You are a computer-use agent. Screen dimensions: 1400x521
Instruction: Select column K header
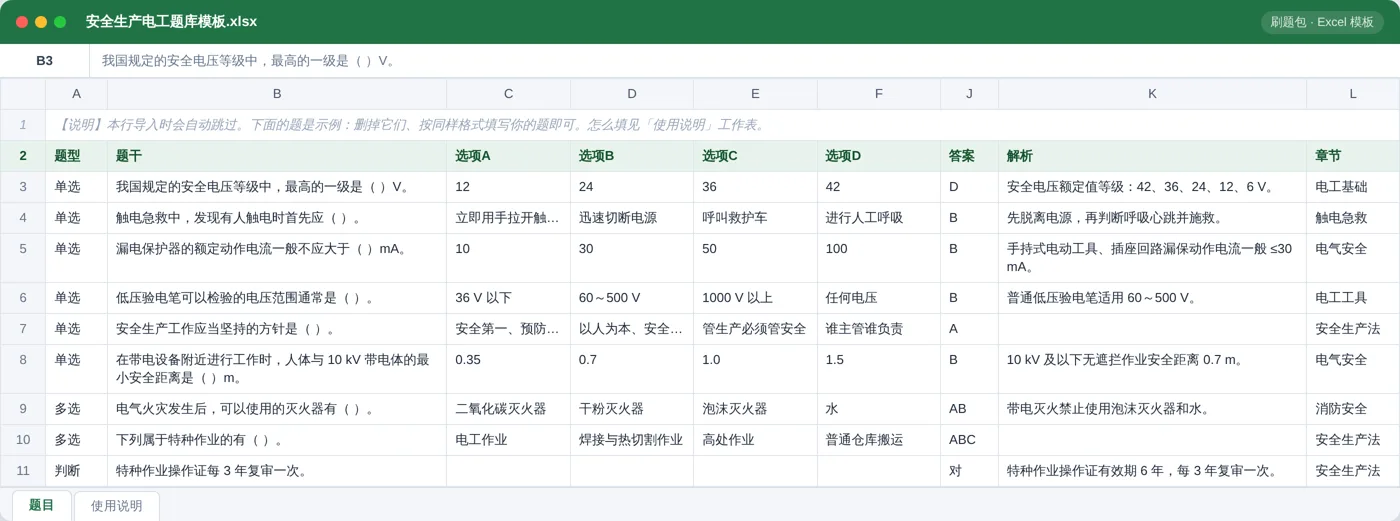tap(1152, 94)
